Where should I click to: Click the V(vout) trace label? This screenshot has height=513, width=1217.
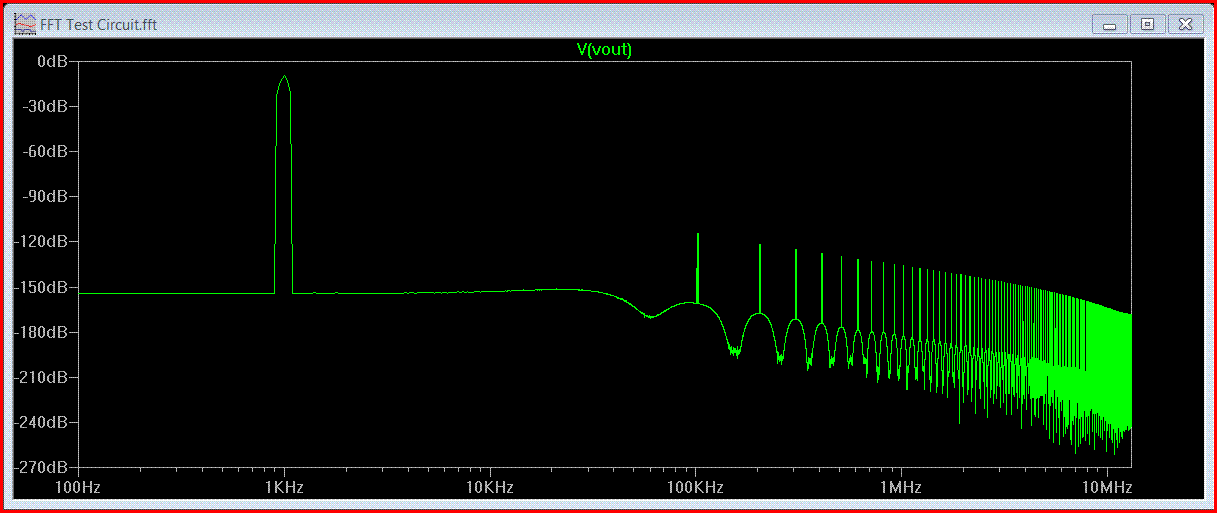[604, 49]
